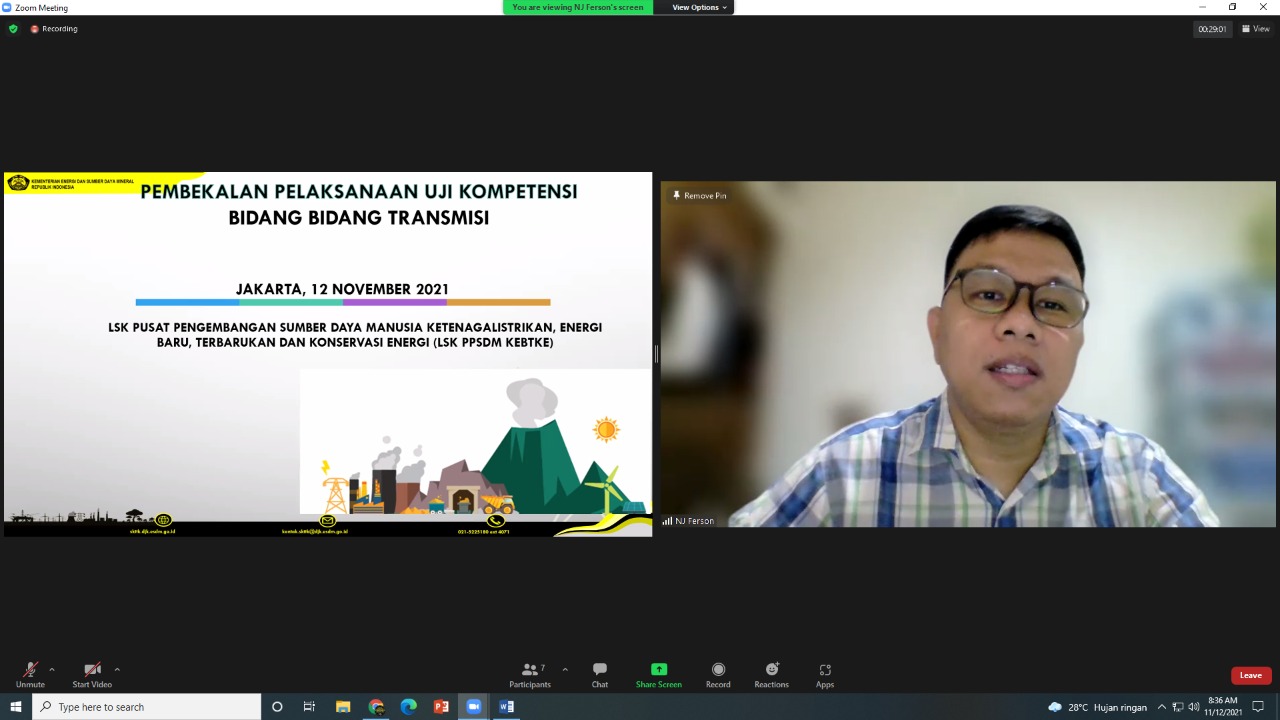1280x720 pixels.
Task: Remove Pin from NJ Ferson's video
Action: [697, 195]
